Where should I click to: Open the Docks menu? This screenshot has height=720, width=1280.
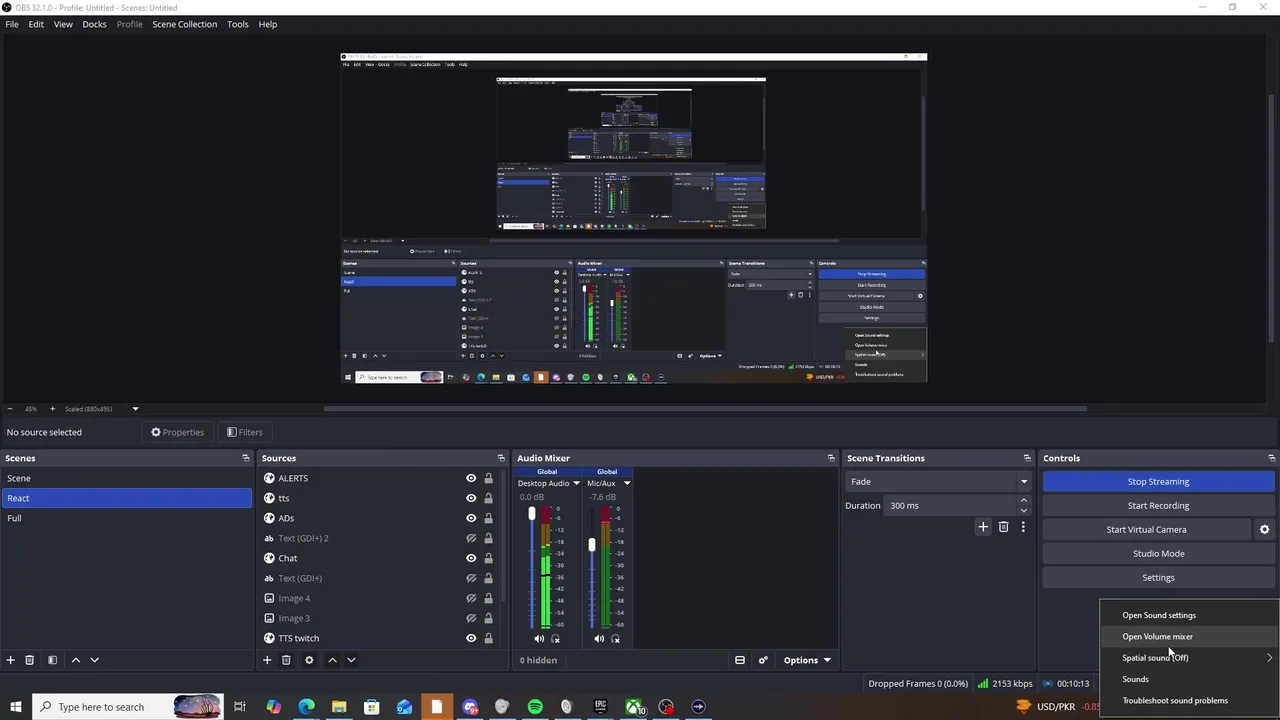(x=95, y=24)
